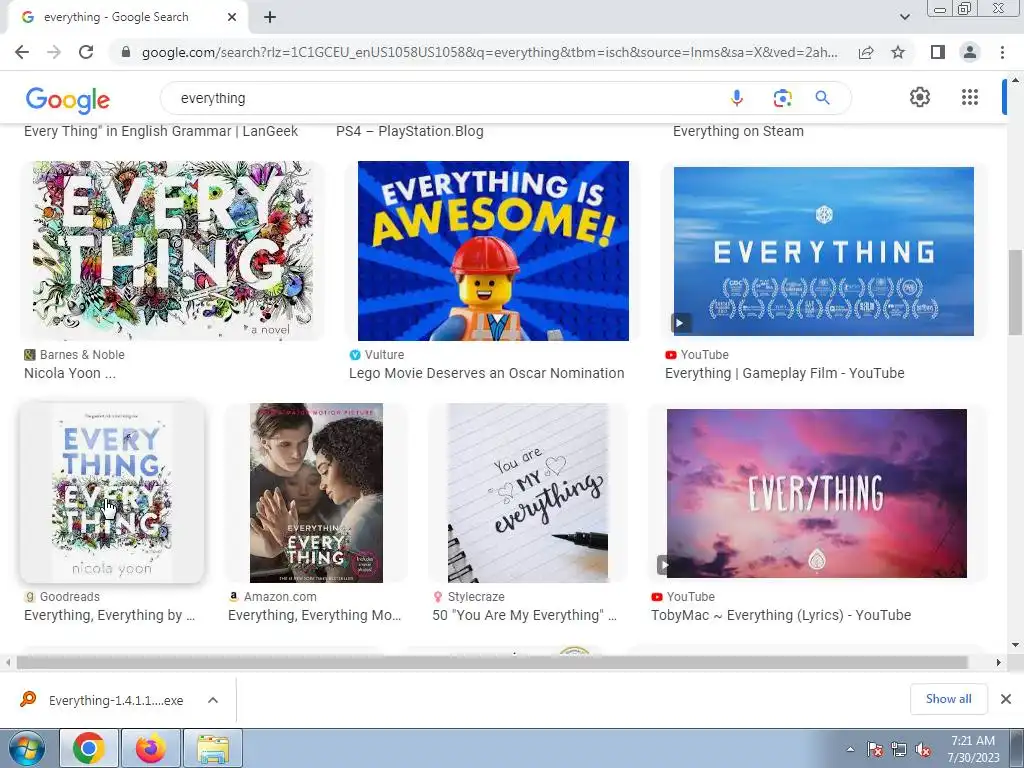
Task: Click the Nicola Yoon ... result title
Action: (70, 373)
